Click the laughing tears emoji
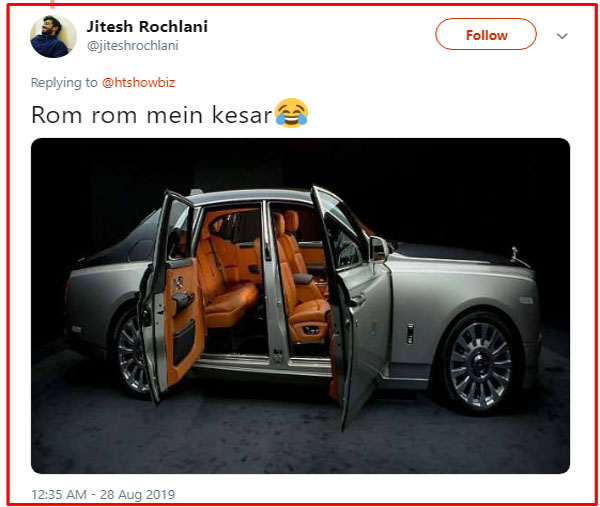The image size is (600, 507). point(292,113)
